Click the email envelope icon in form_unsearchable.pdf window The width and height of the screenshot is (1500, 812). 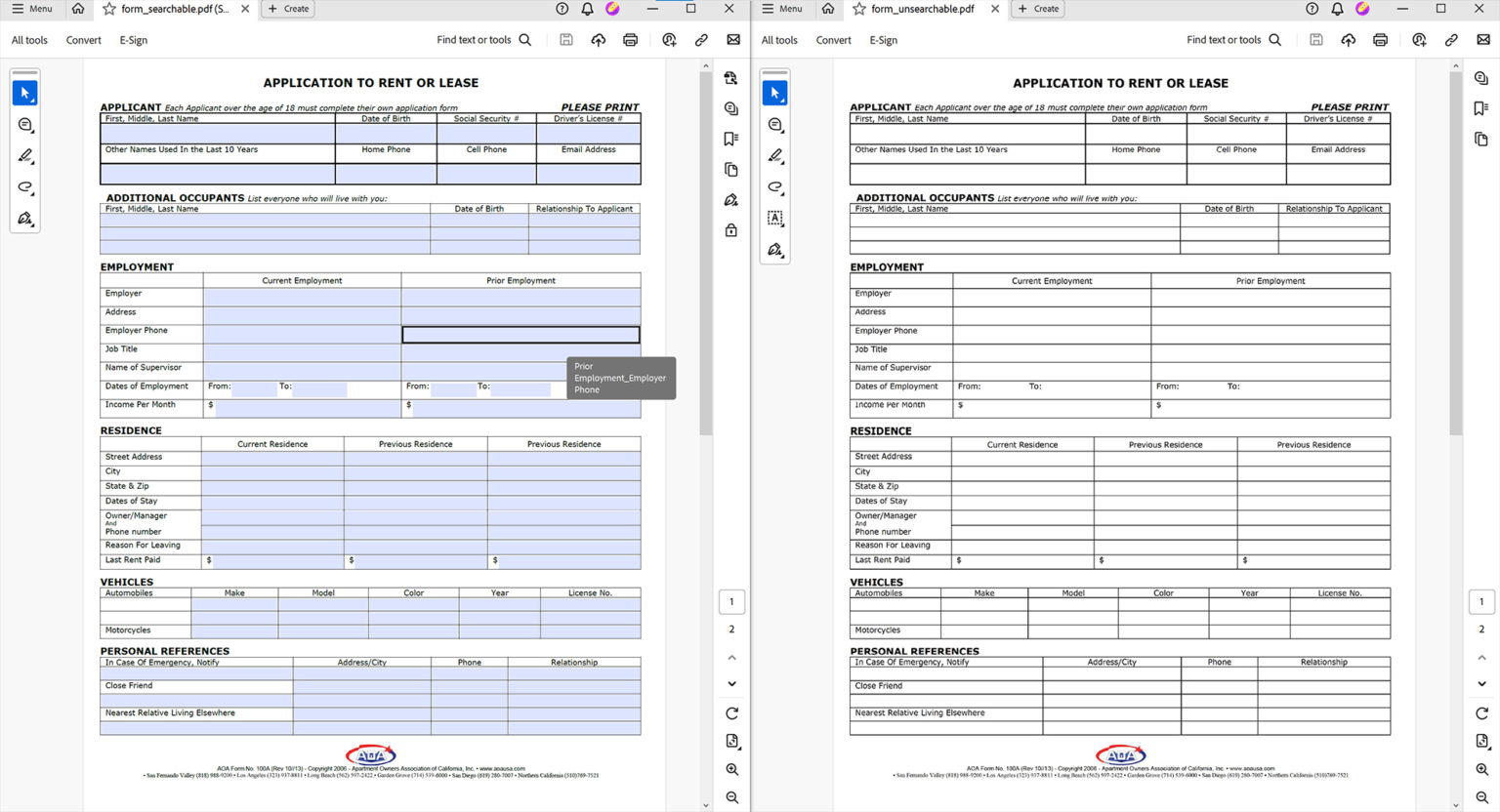(1483, 40)
